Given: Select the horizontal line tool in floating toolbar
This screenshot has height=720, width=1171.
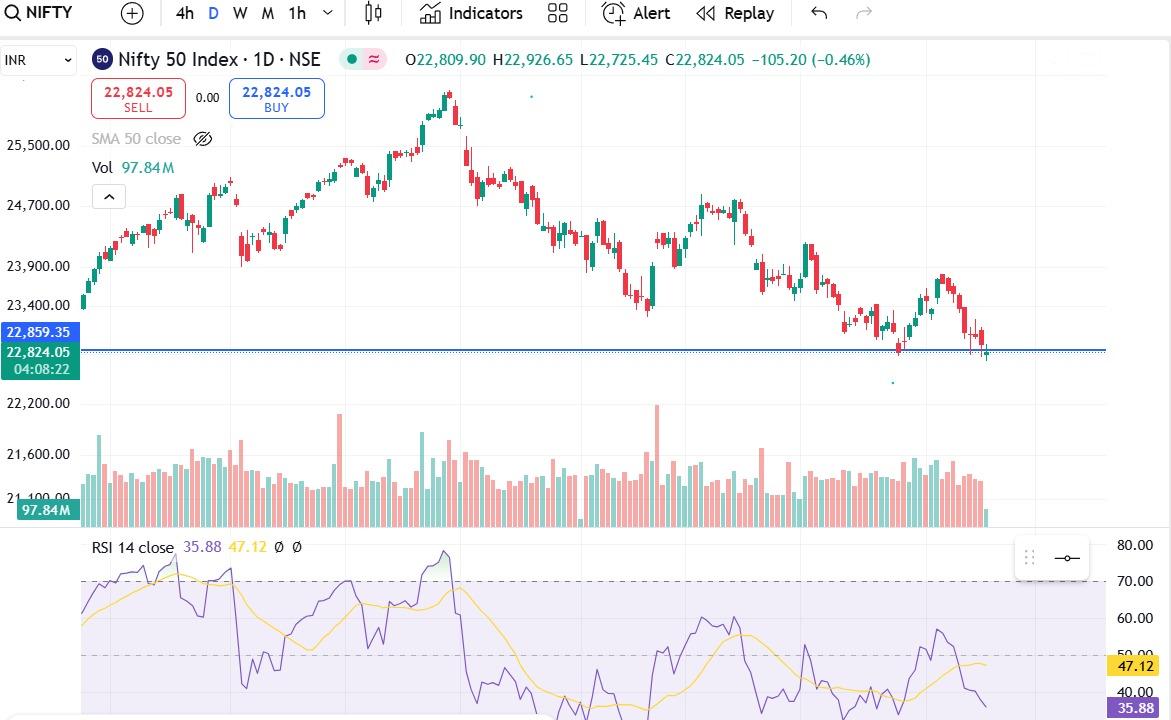Looking at the screenshot, I should tap(1067, 558).
